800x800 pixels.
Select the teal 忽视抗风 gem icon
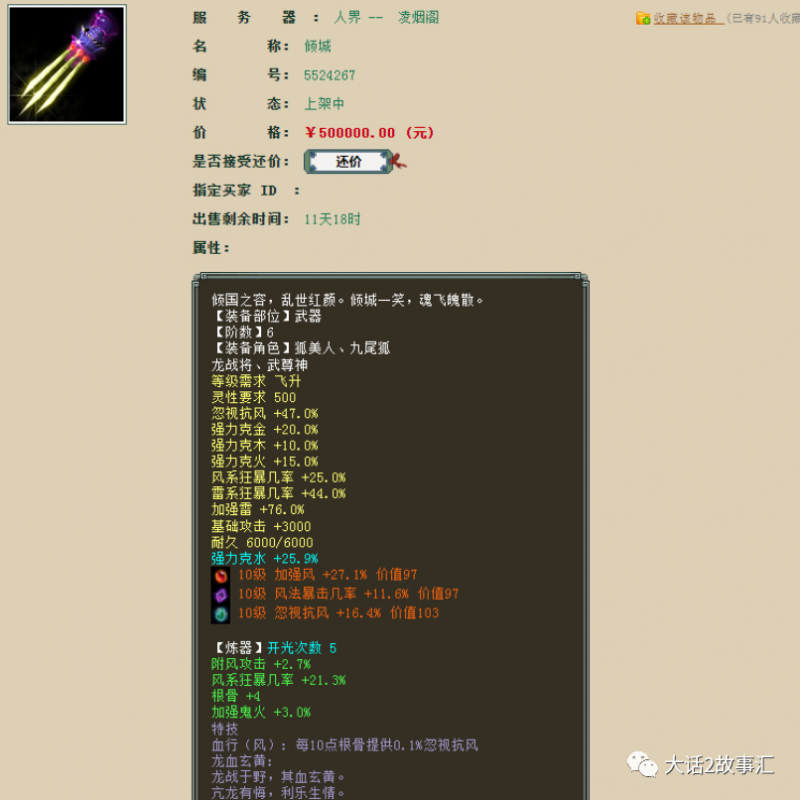(x=221, y=613)
